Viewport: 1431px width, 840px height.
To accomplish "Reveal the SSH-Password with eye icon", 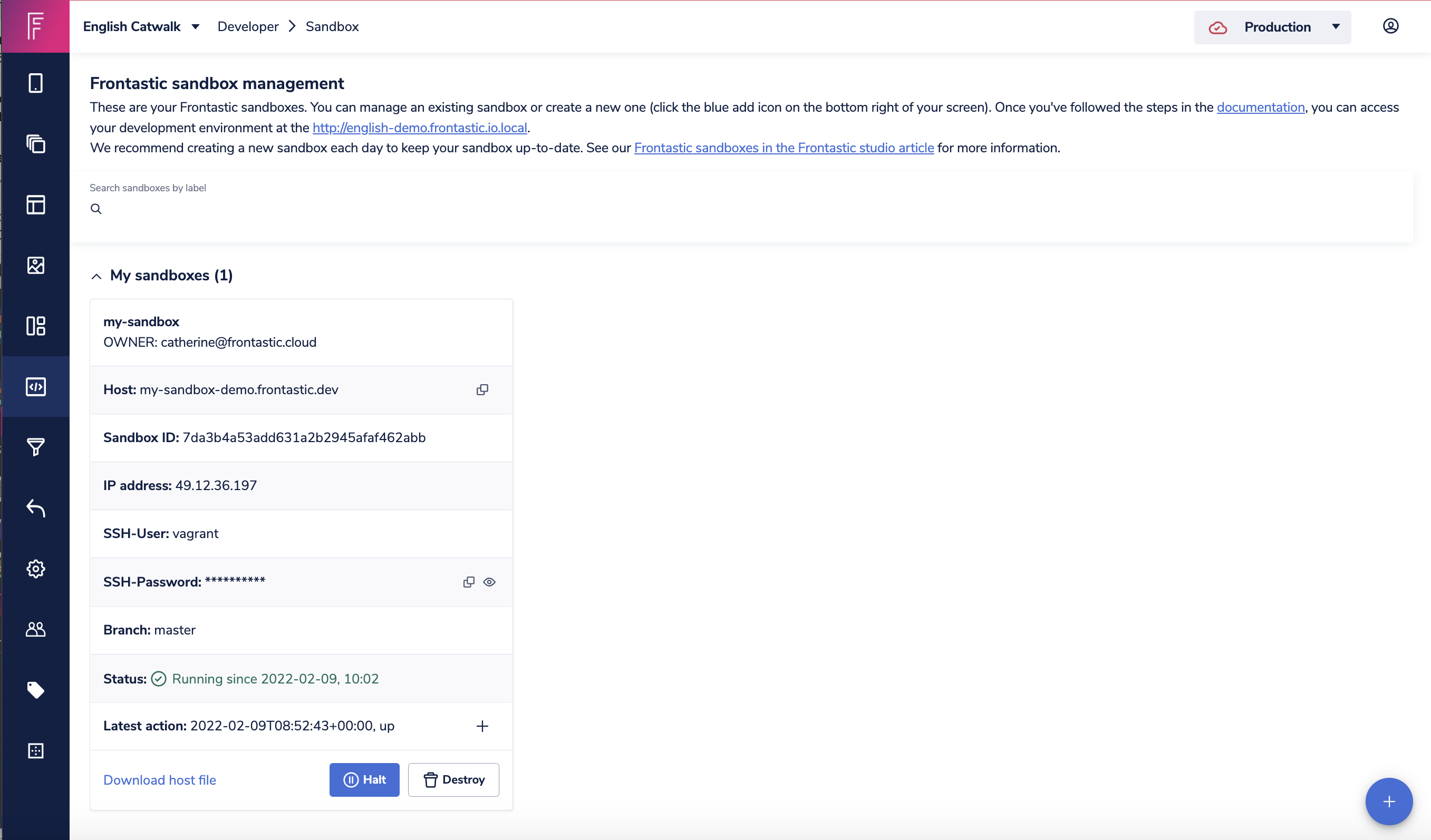I will tap(489, 582).
